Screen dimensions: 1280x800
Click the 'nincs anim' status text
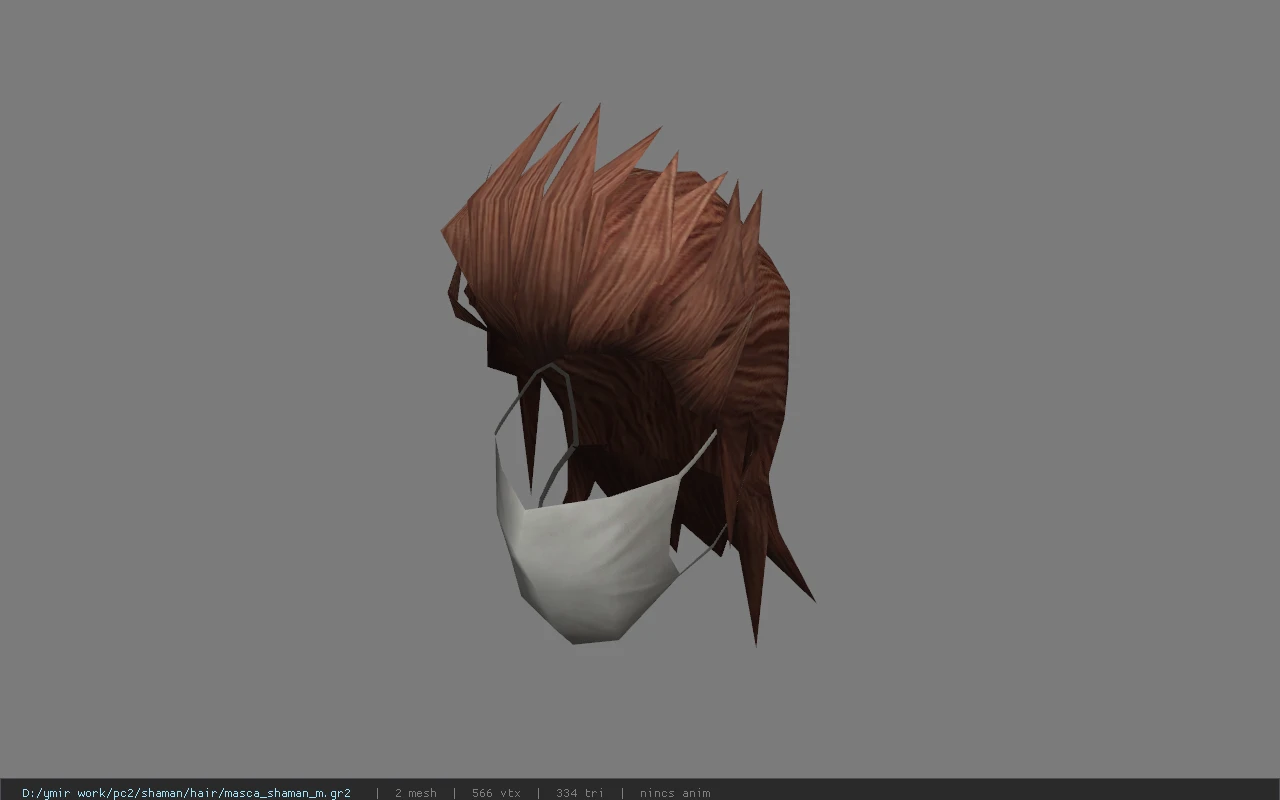(x=675, y=793)
